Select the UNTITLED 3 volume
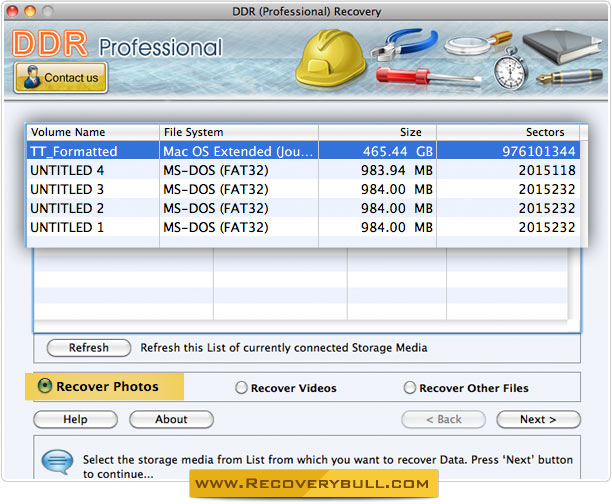The height and width of the screenshot is (504, 612). tap(303, 189)
